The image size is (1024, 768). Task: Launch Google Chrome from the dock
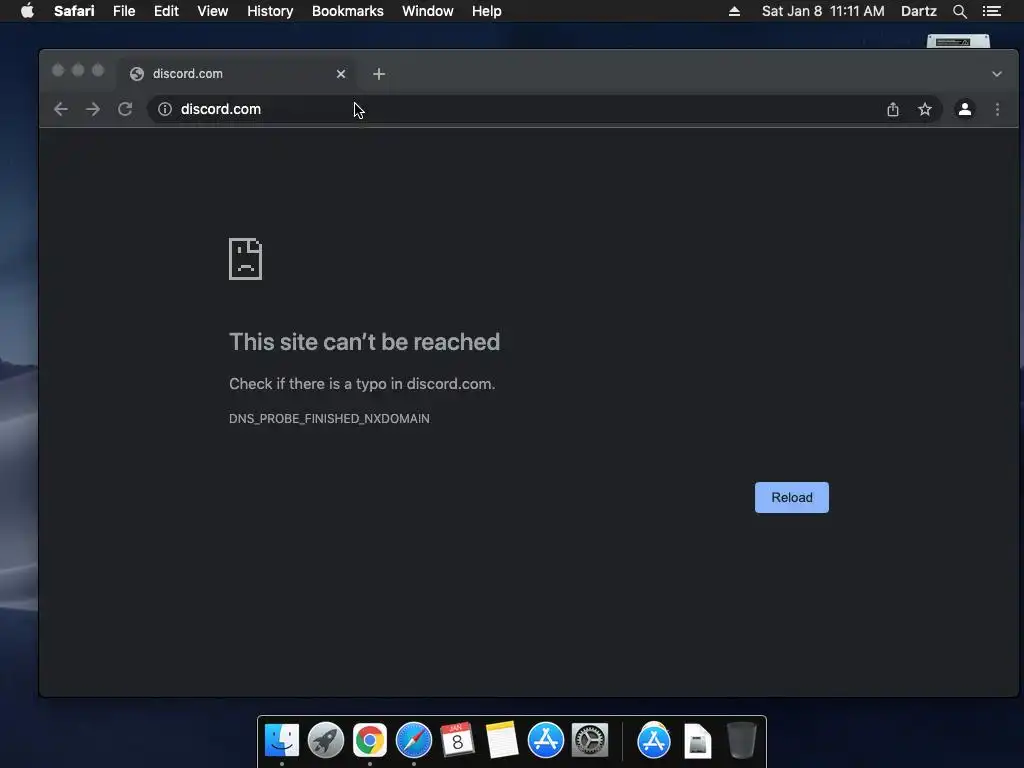tap(370, 740)
